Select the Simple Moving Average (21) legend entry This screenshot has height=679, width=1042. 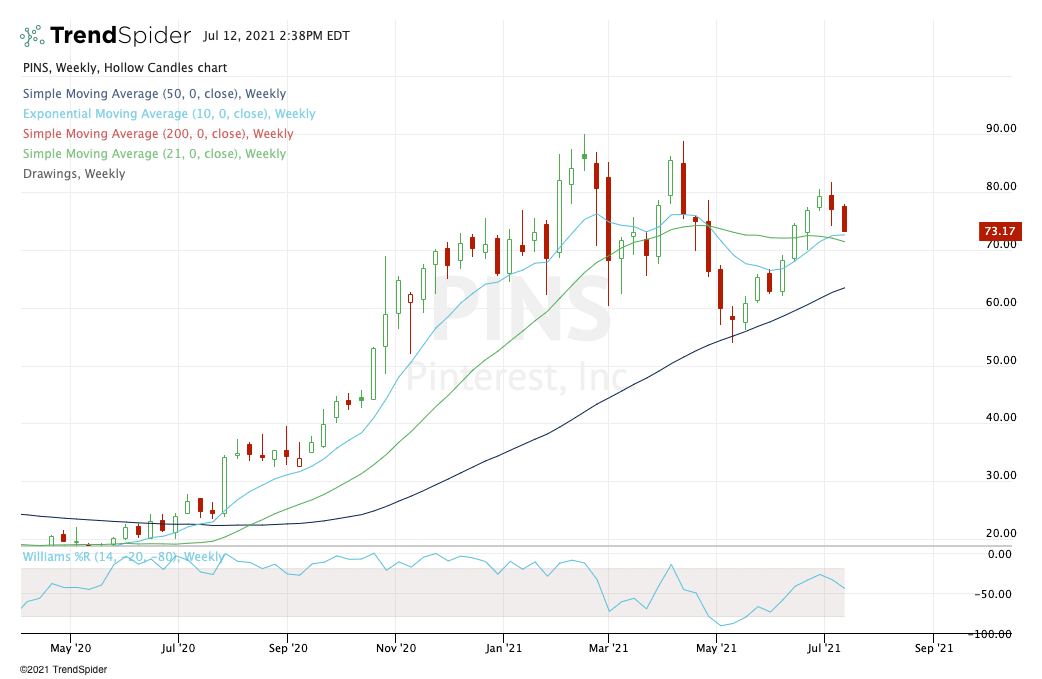click(154, 153)
